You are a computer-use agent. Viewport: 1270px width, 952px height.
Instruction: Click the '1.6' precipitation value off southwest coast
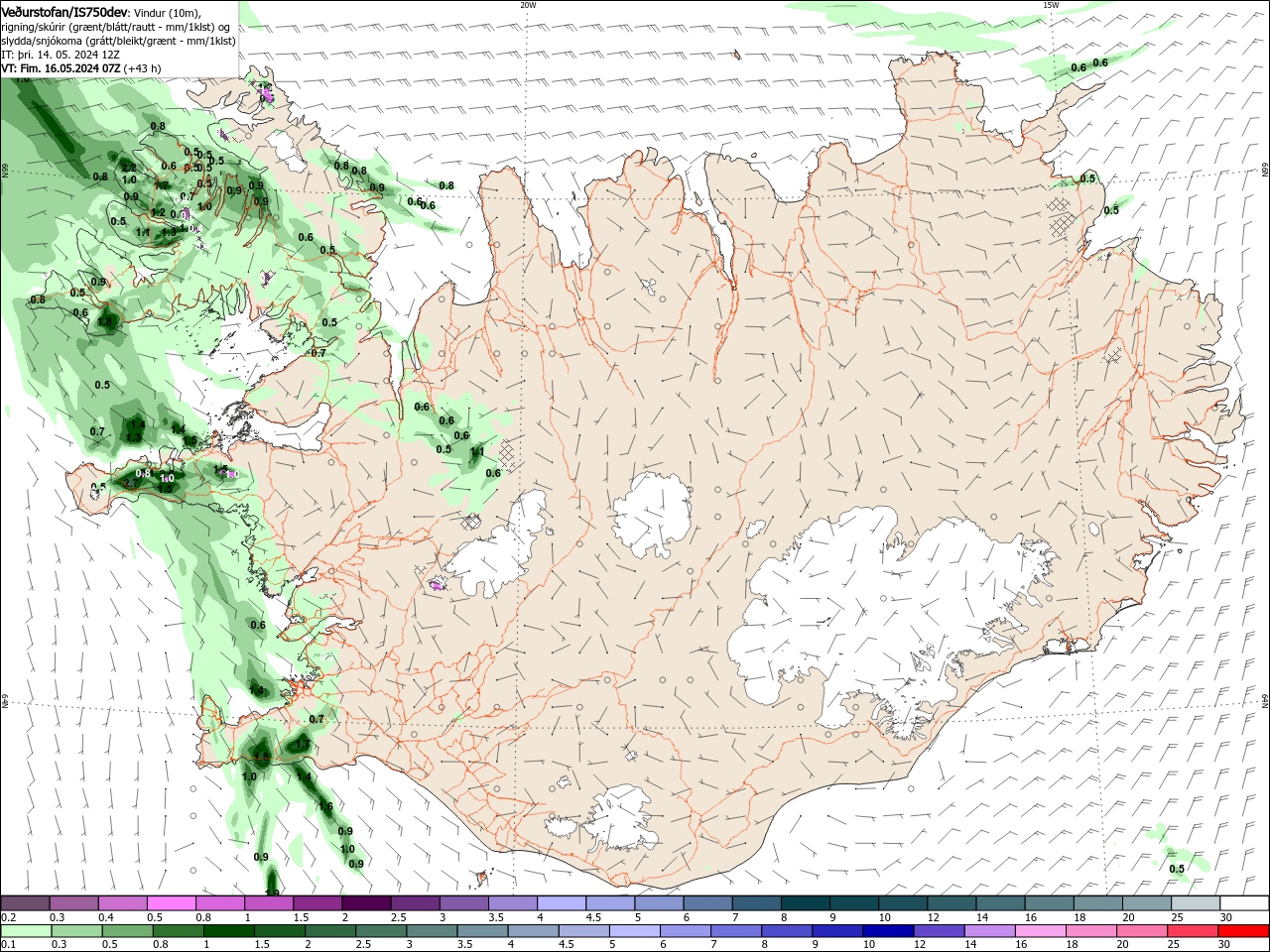pyautogui.click(x=325, y=807)
